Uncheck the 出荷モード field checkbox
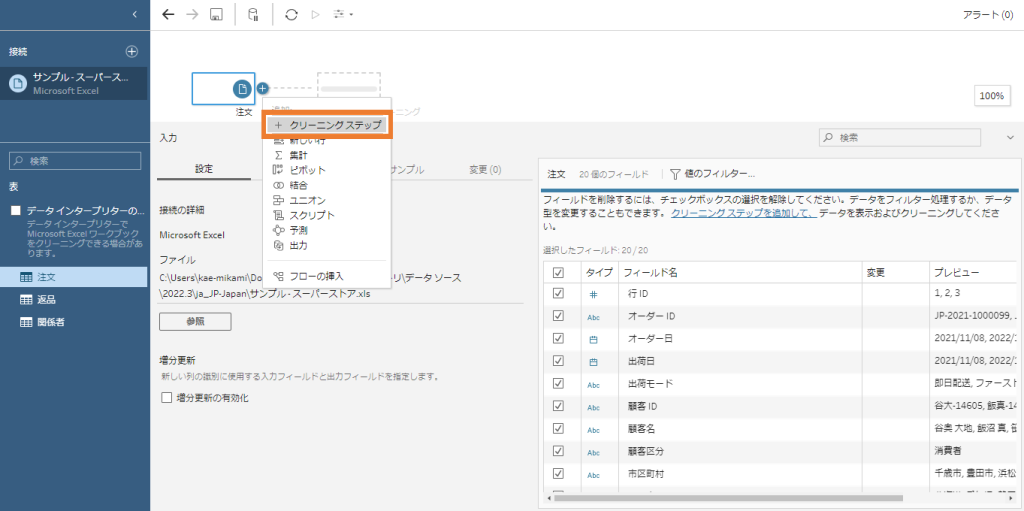Image resolution: width=1024 pixels, height=511 pixels. (558, 383)
